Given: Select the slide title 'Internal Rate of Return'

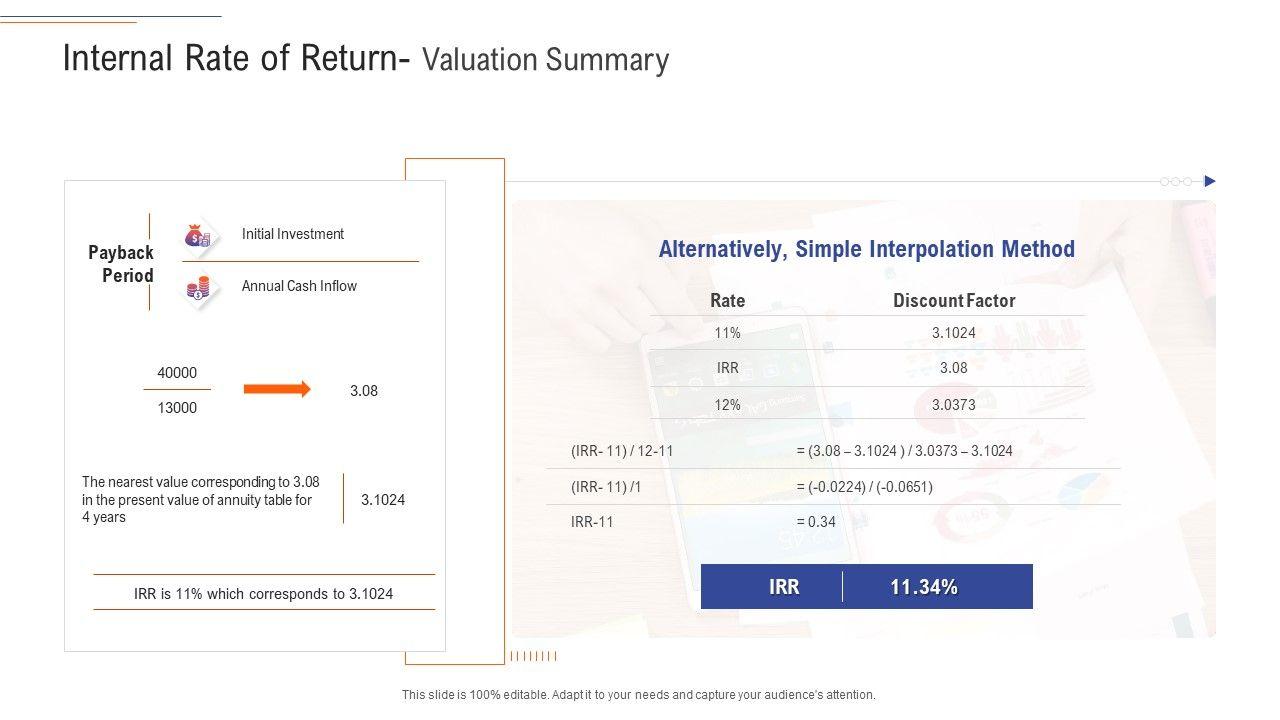Looking at the screenshot, I should point(230,59).
